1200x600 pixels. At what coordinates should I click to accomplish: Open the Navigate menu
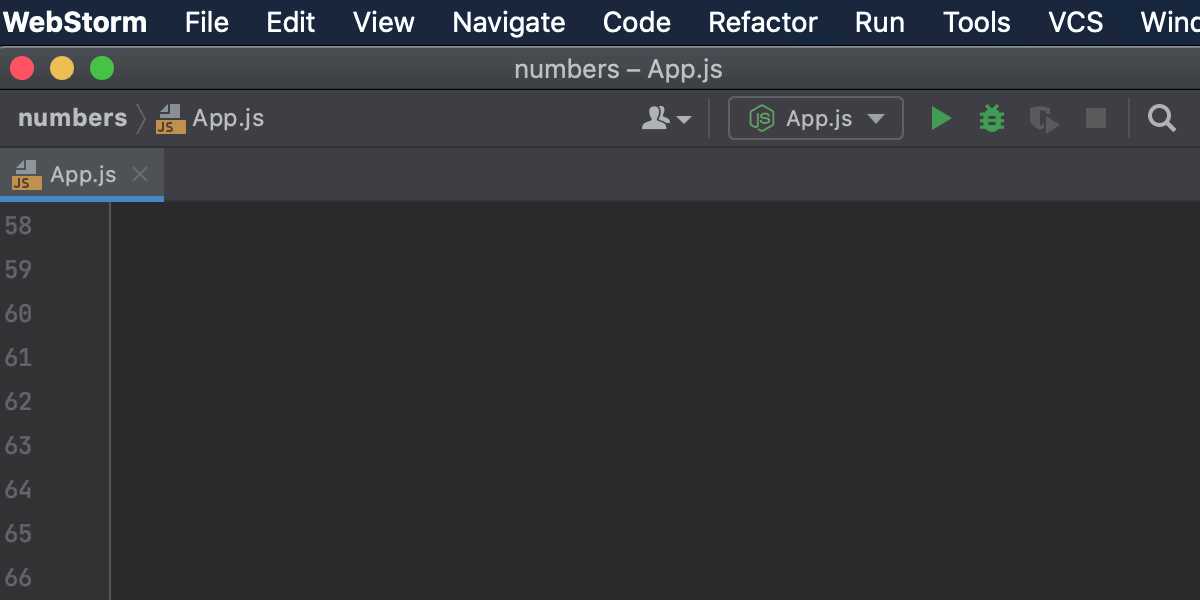coord(508,22)
